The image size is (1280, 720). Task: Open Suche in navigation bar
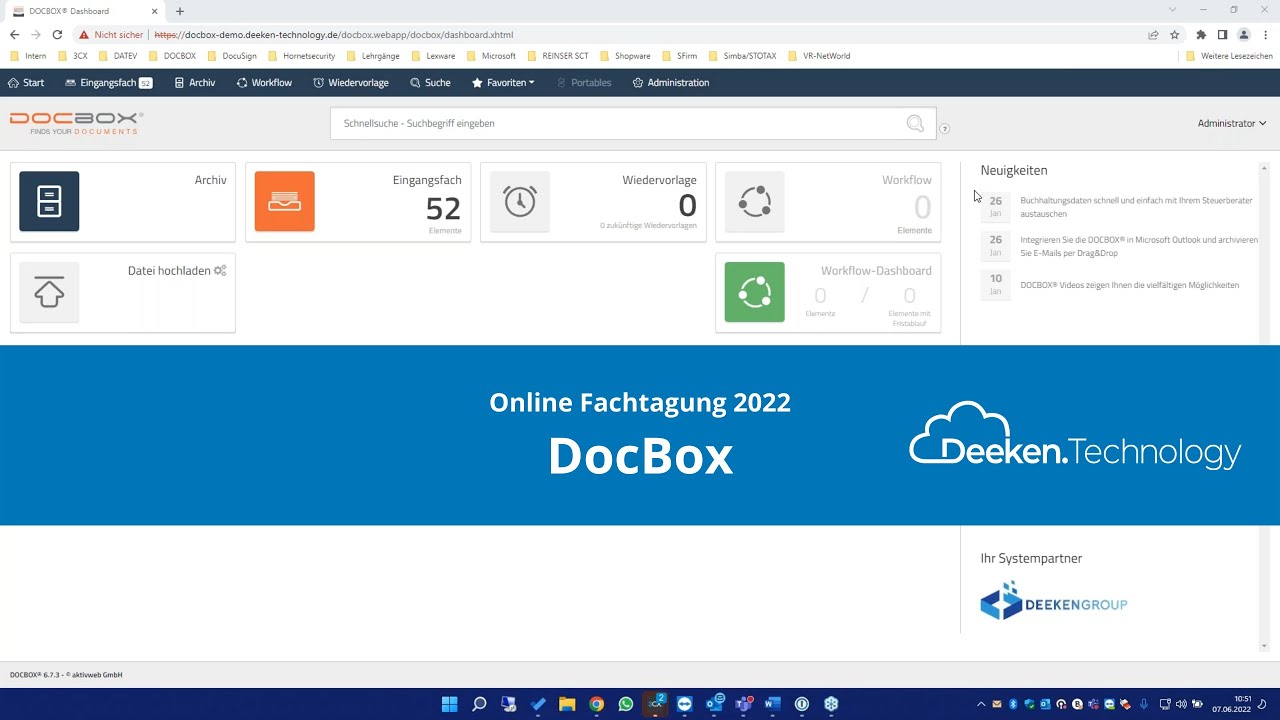[x=430, y=82]
